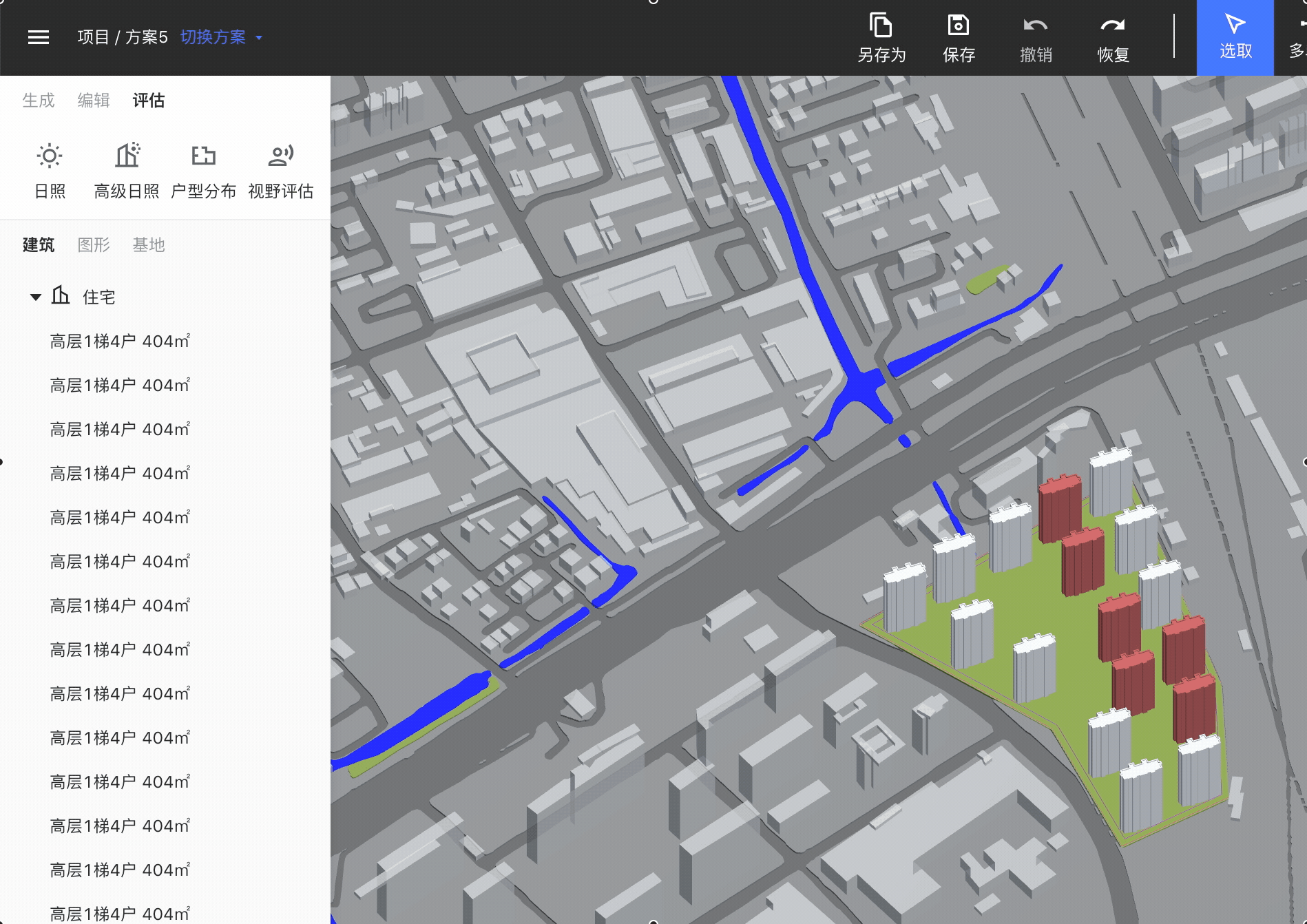
Task: Click the 保存 (Save) icon
Action: (x=959, y=38)
